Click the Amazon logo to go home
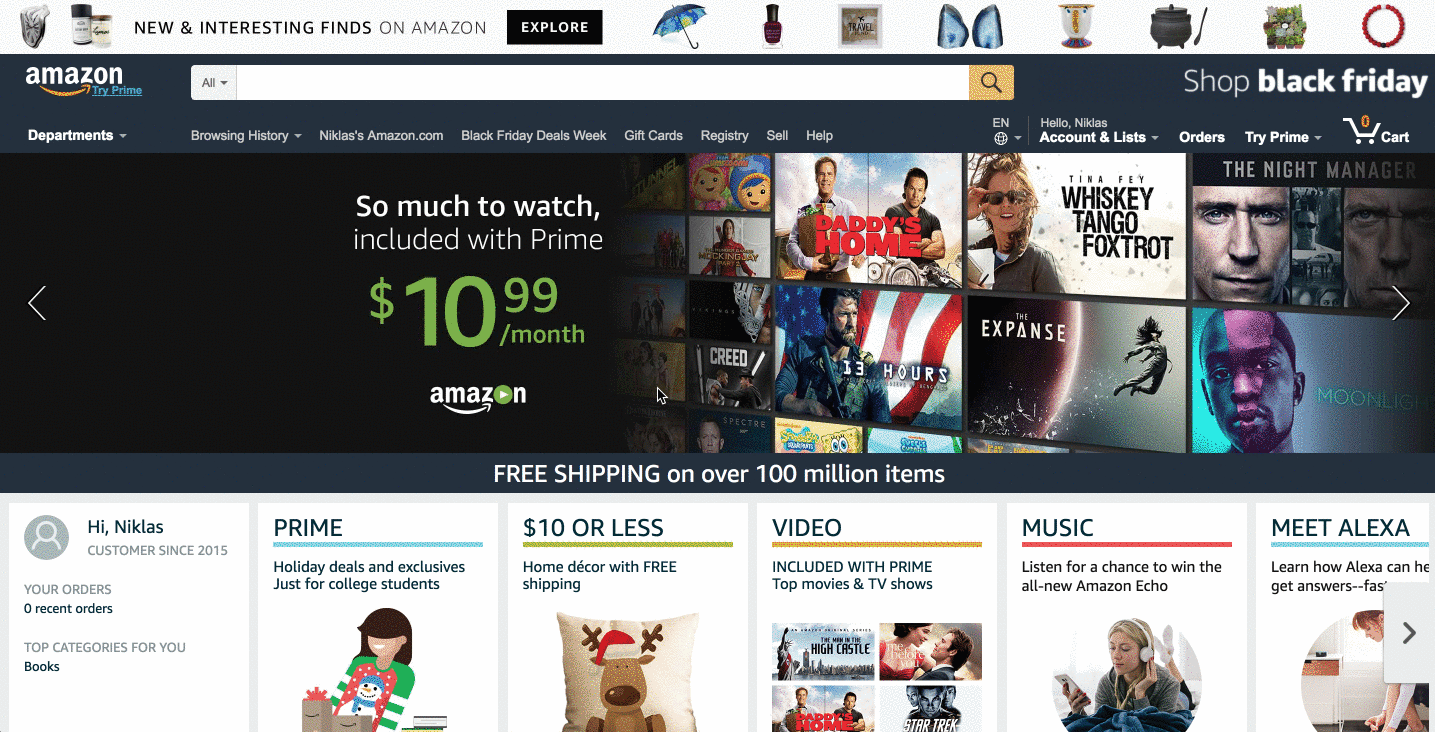 tap(74, 78)
